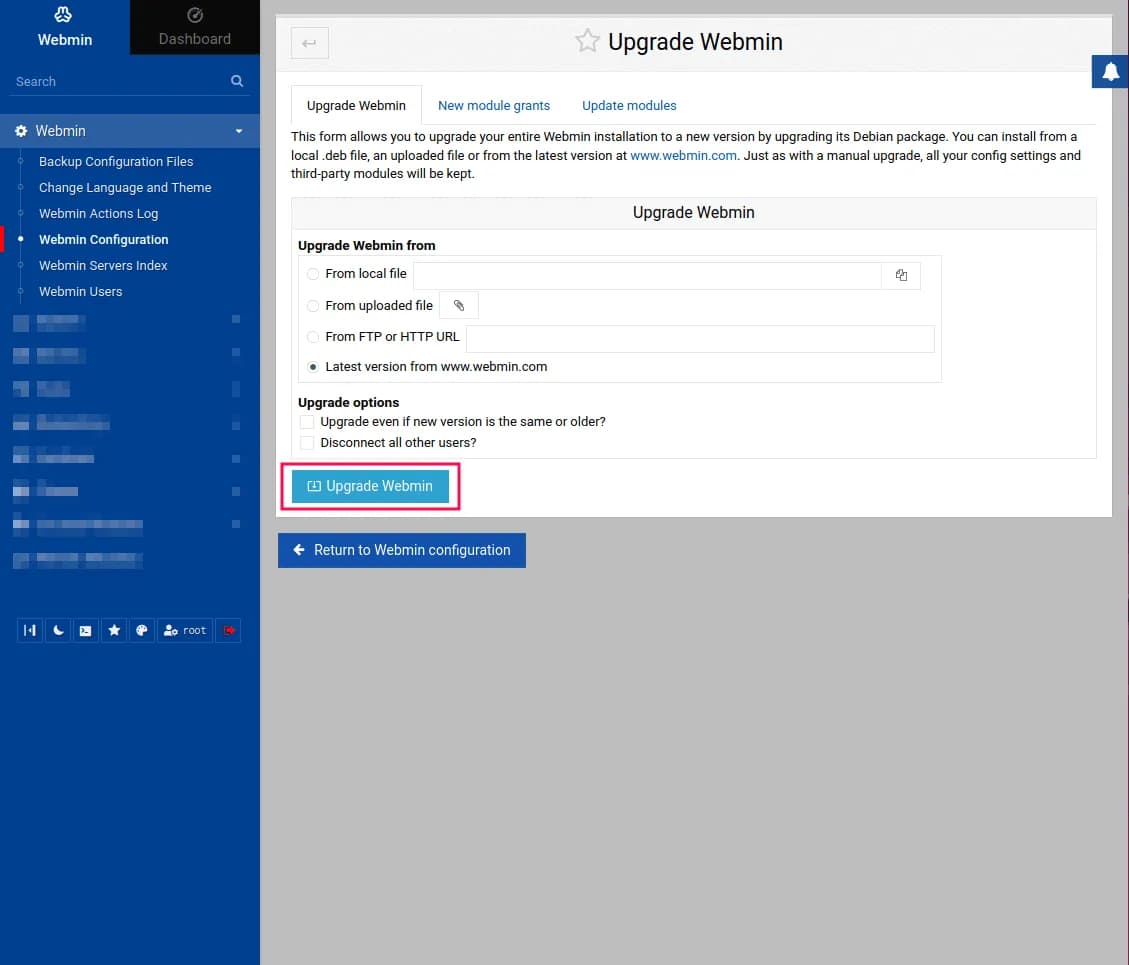
Task: Open the Webmin navigation tab
Action: 65,27
